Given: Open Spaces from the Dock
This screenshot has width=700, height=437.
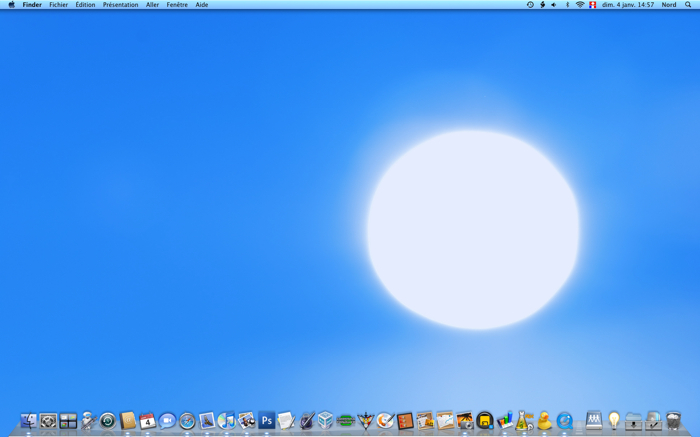Looking at the screenshot, I should [x=68, y=421].
